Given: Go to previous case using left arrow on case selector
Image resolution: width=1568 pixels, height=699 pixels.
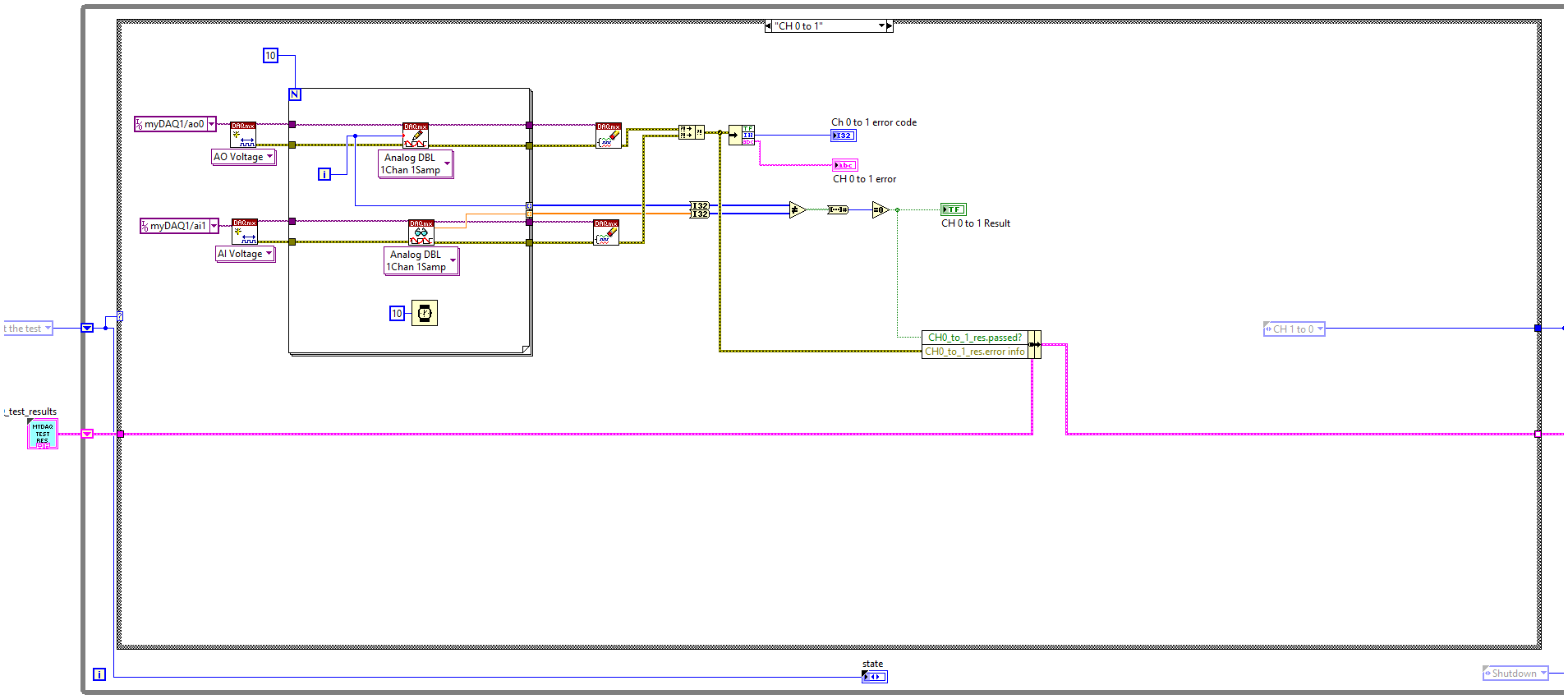Looking at the screenshot, I should pyautogui.click(x=768, y=26).
